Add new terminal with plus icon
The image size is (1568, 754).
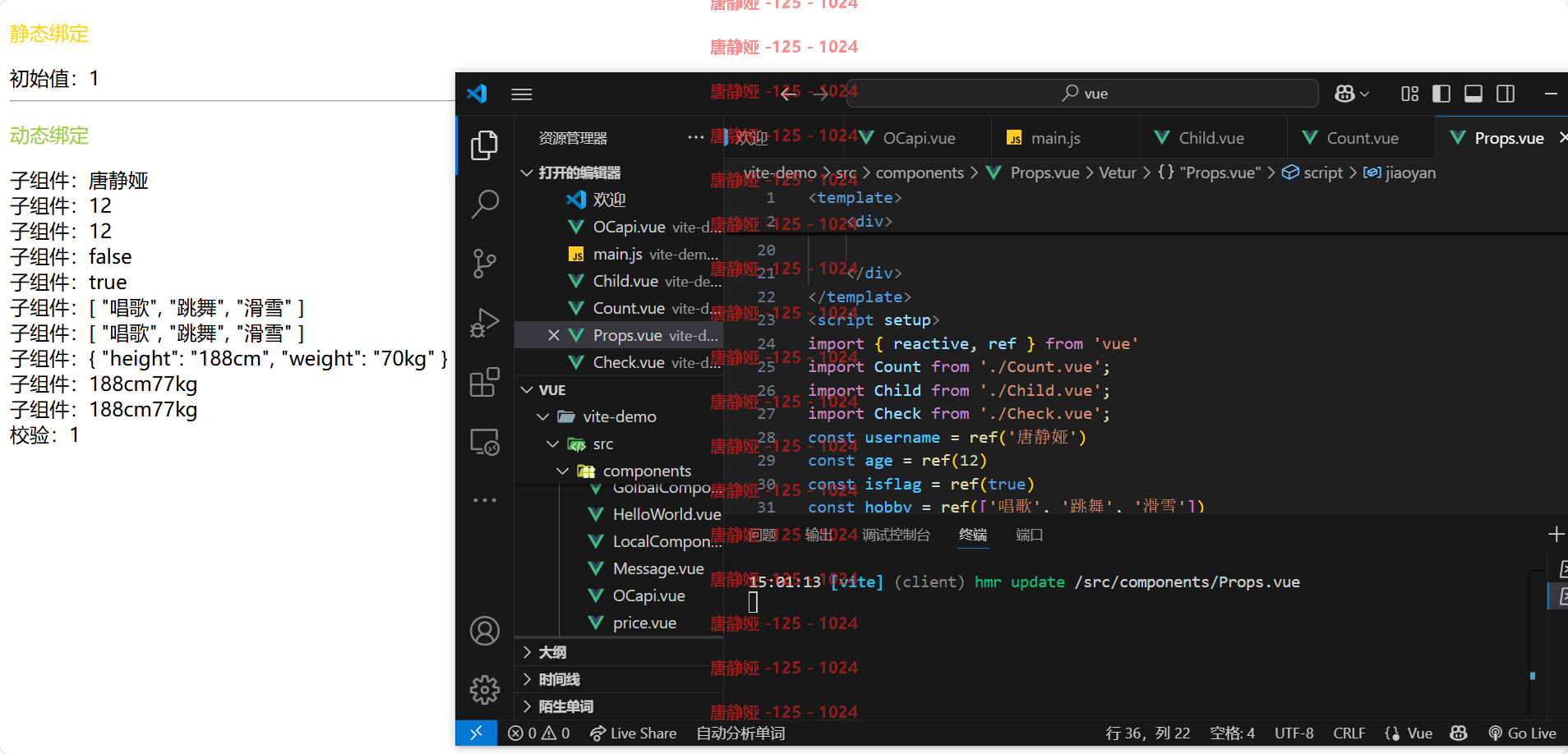click(1556, 535)
